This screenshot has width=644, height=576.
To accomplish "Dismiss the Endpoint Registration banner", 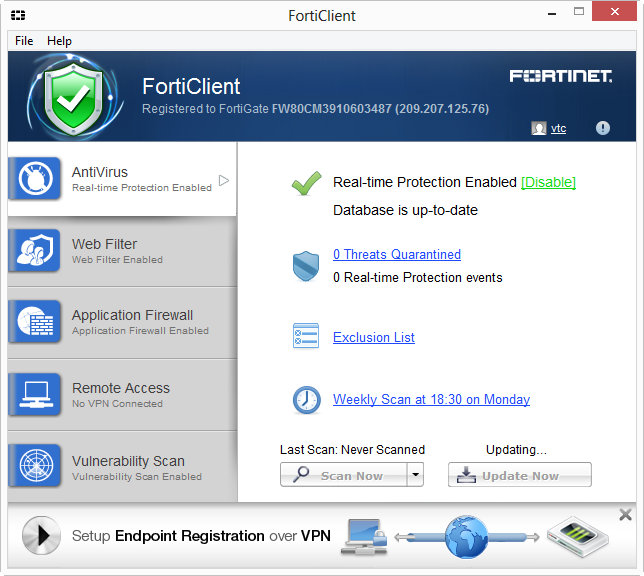I will tap(626, 515).
